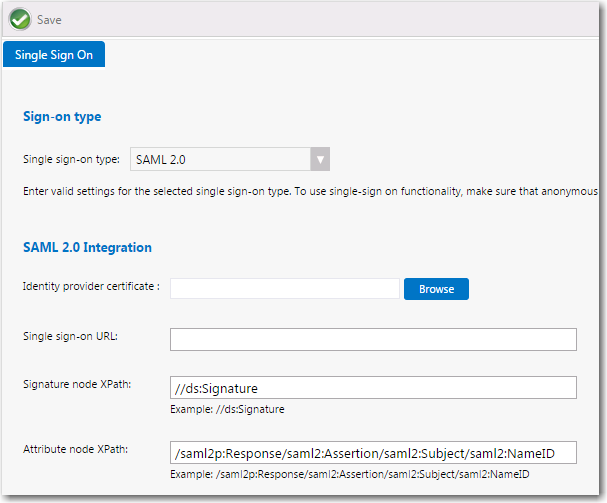Click the 'Single sign-on type:' label
The image size is (607, 503).
point(71,159)
